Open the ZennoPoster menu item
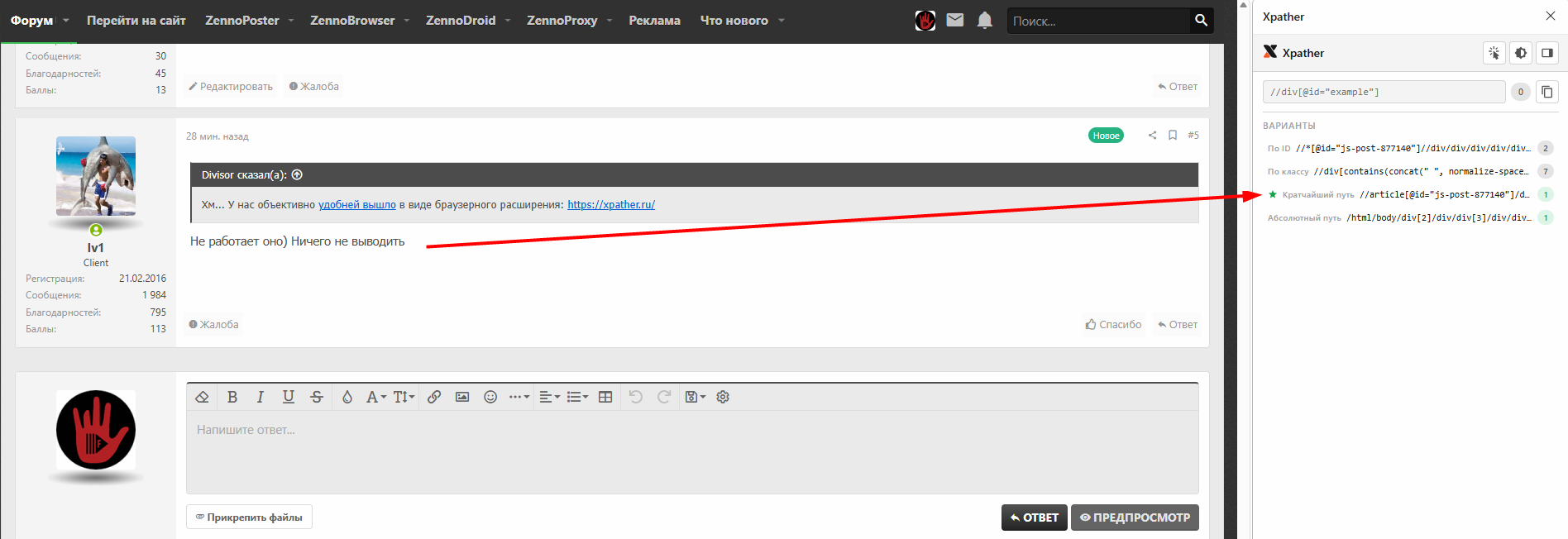This screenshot has width=1568, height=539. (x=242, y=21)
